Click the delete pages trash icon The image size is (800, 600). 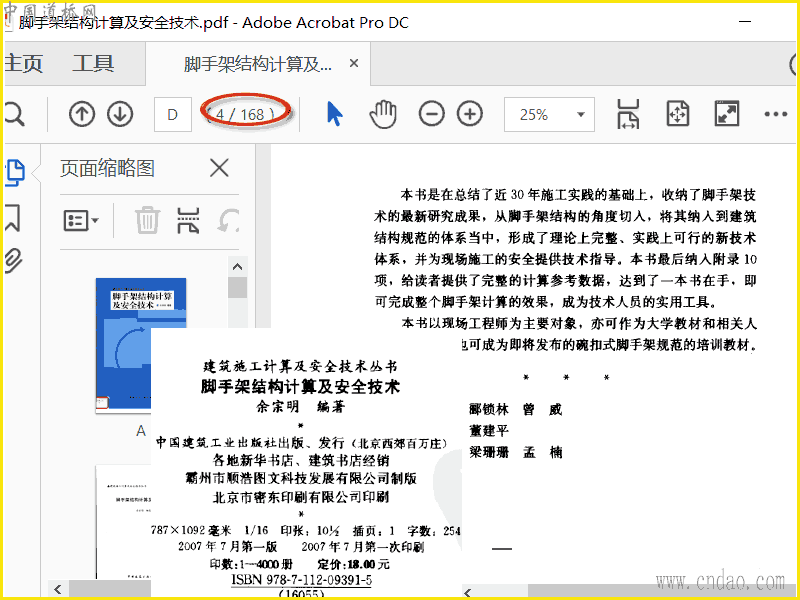coord(147,220)
